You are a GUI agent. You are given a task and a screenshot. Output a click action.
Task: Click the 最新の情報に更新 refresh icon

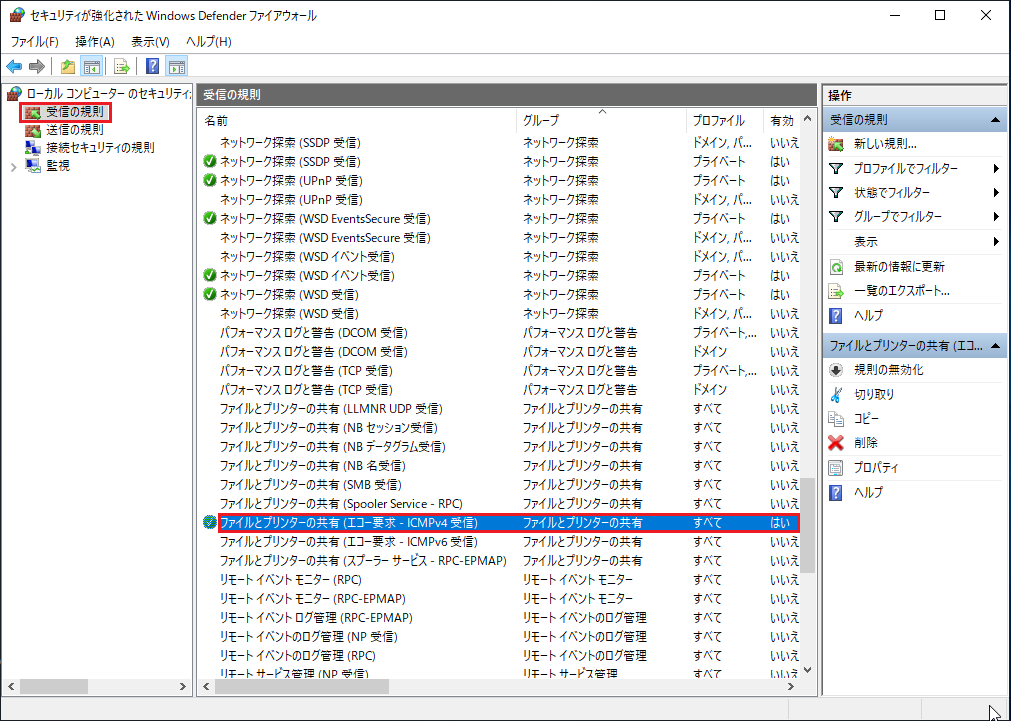(x=836, y=266)
